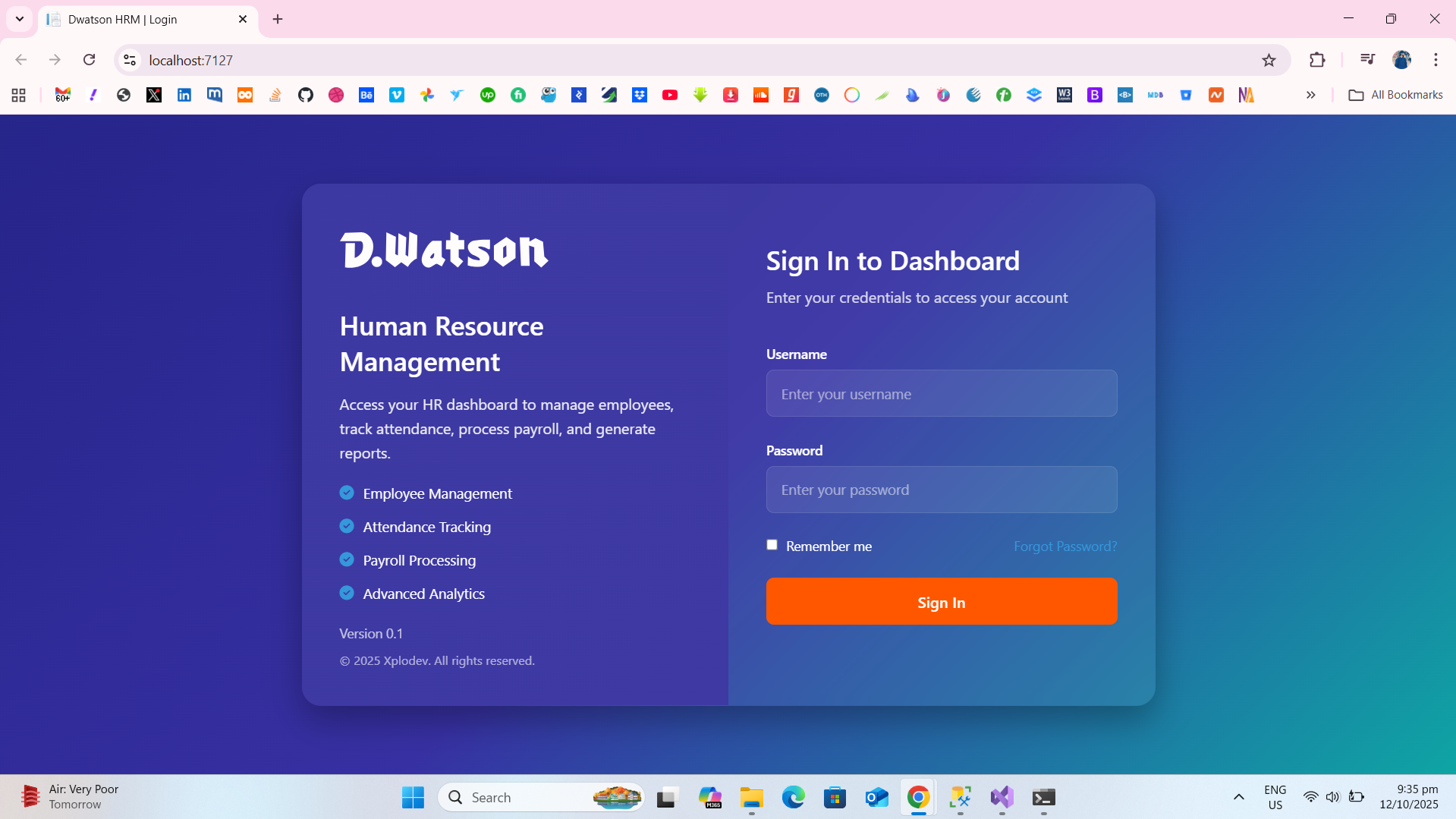Open the Upwork bookmark
This screenshot has height=819, width=1456.
488,95
